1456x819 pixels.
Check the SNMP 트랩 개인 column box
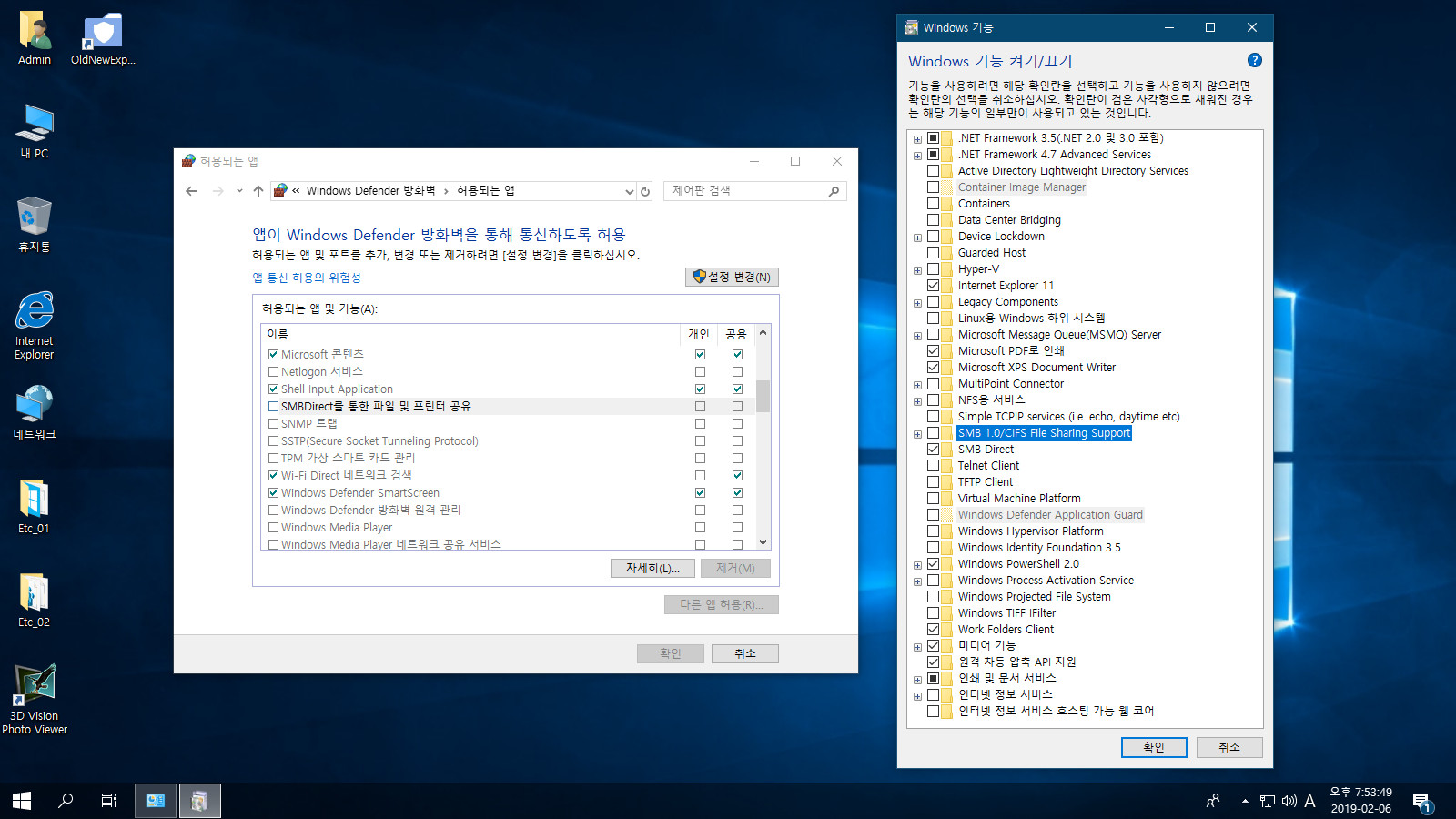pyautogui.click(x=700, y=424)
